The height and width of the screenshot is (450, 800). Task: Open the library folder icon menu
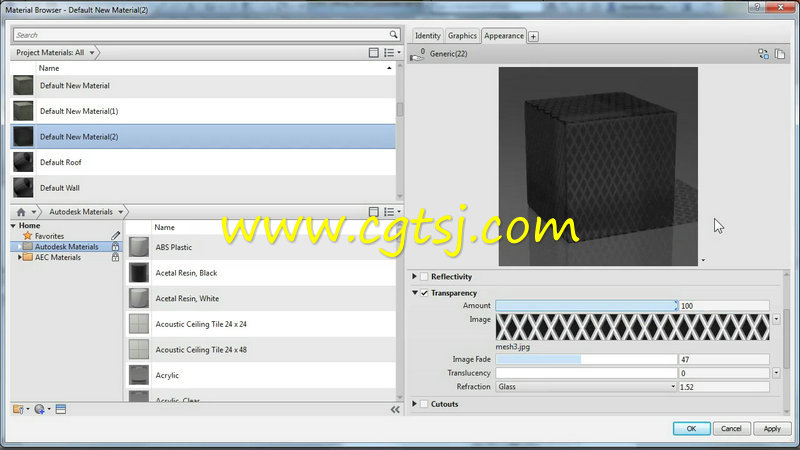(20, 409)
